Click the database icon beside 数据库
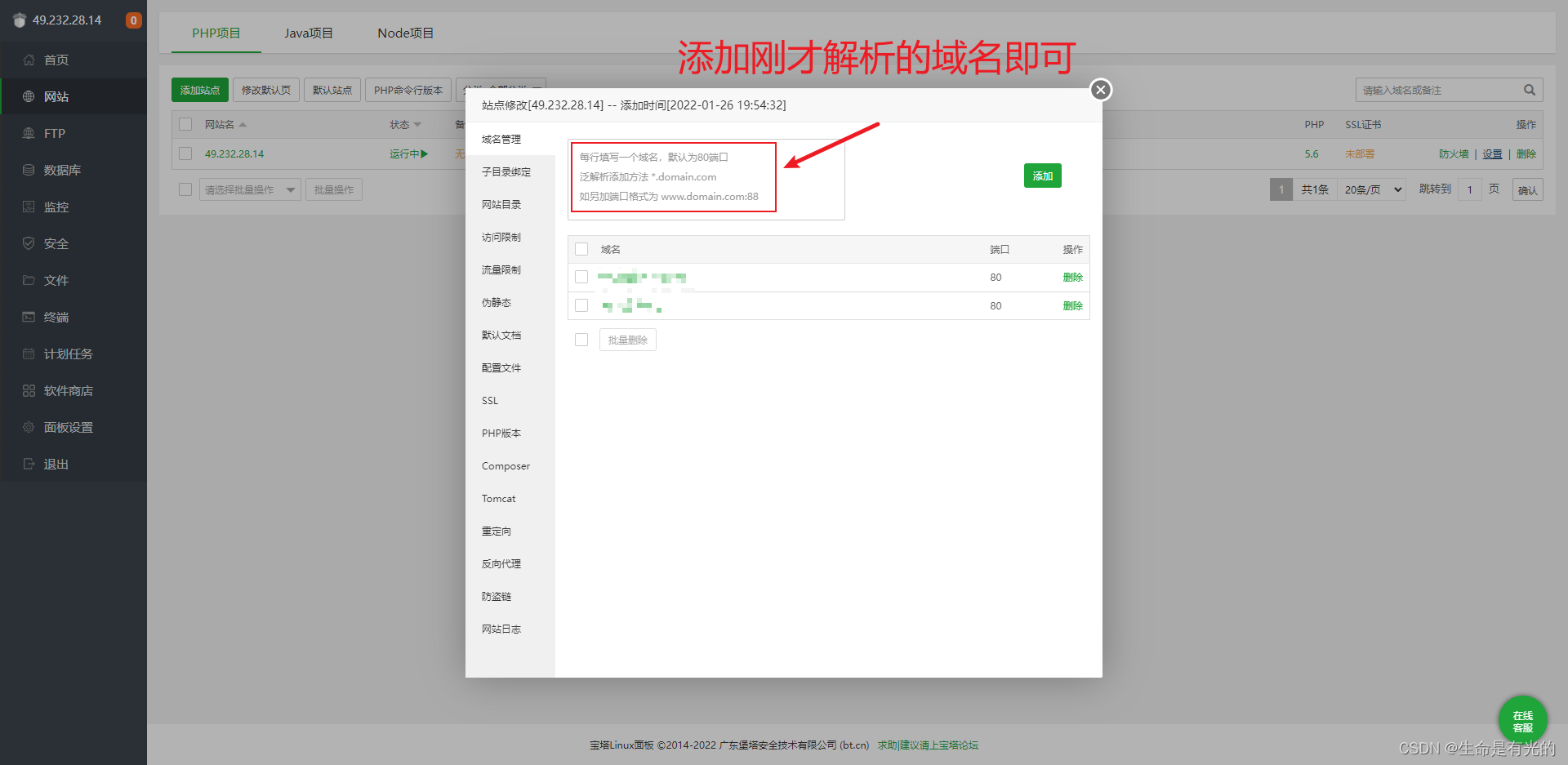Viewport: 1568px width, 765px height. (29, 170)
